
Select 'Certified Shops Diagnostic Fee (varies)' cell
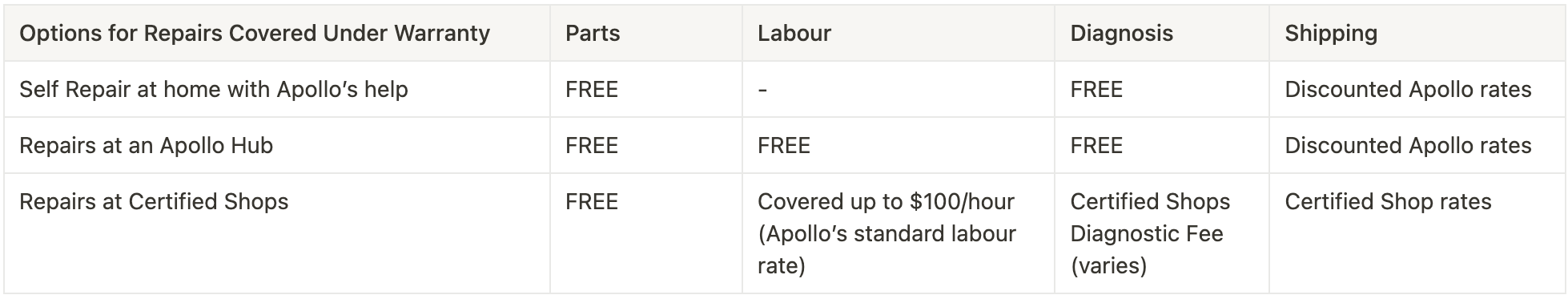[x=1150, y=233]
